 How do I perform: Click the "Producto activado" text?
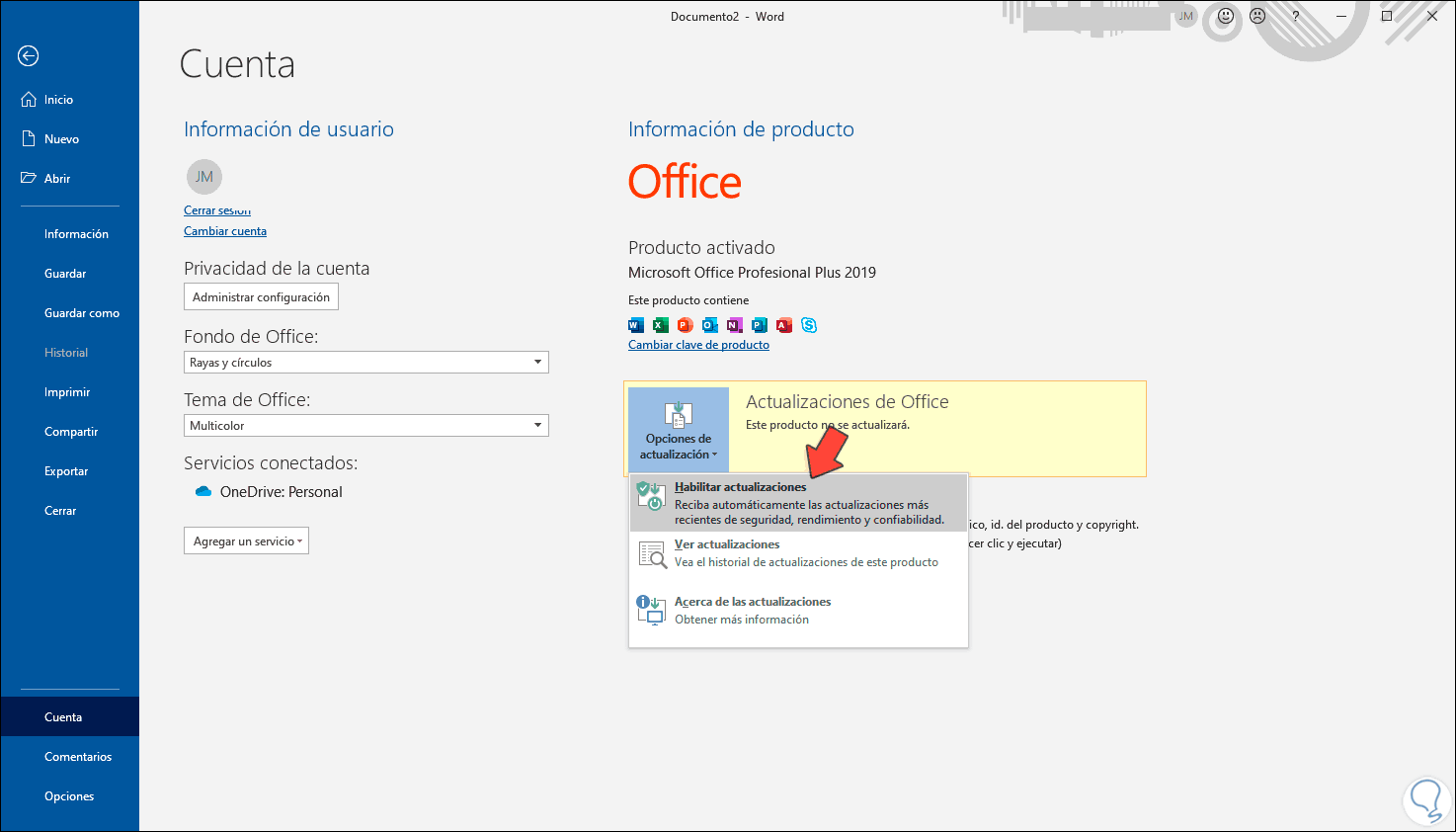pyautogui.click(x=701, y=248)
